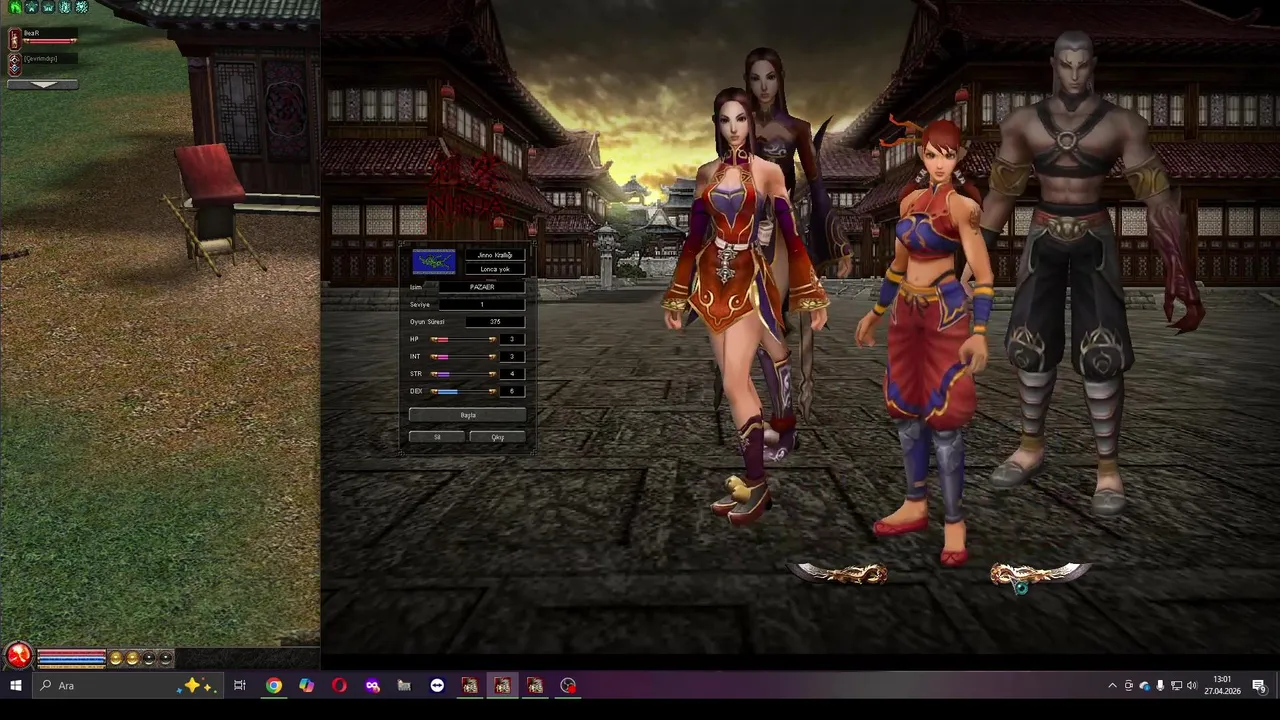Image resolution: width=1280 pixels, height=720 pixels.
Task: Click the first gold quickslot coin
Action: pyautogui.click(x=116, y=658)
